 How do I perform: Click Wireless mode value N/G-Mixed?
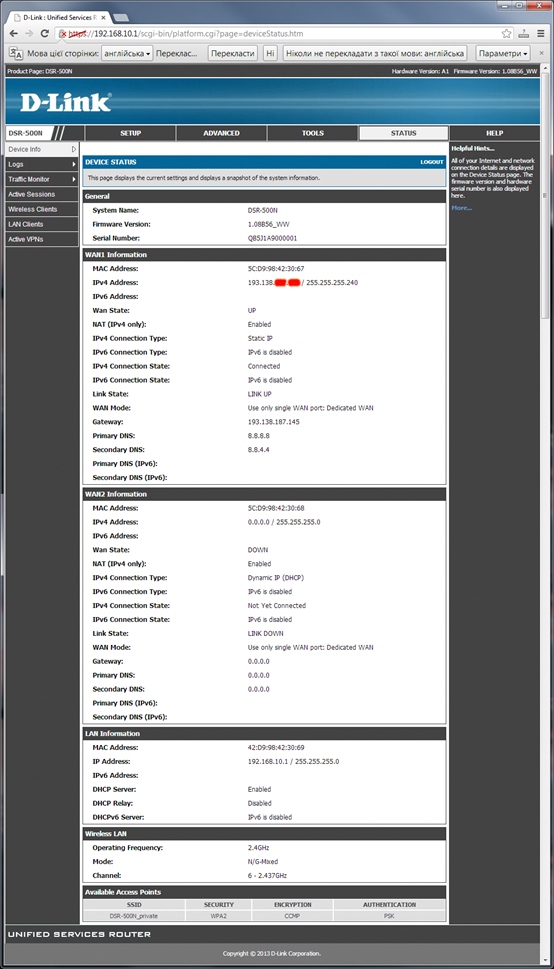tap(263, 861)
